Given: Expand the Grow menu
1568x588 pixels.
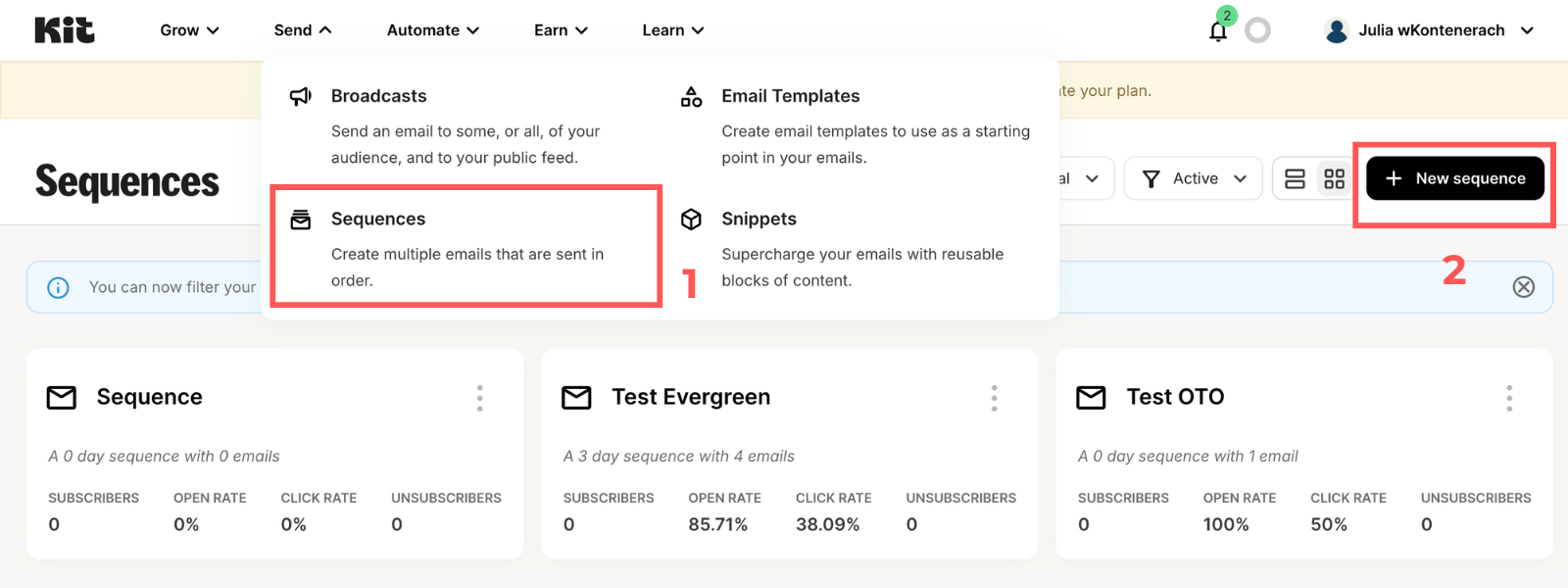Looking at the screenshot, I should [189, 30].
